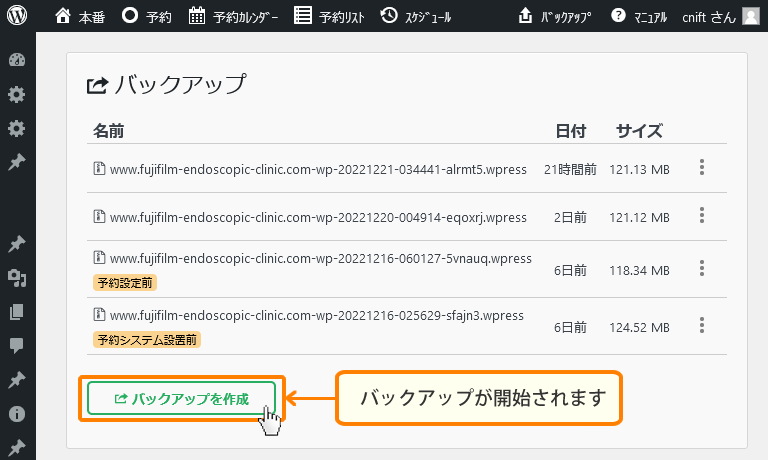Open スケジュール from the top bar

pos(415,16)
